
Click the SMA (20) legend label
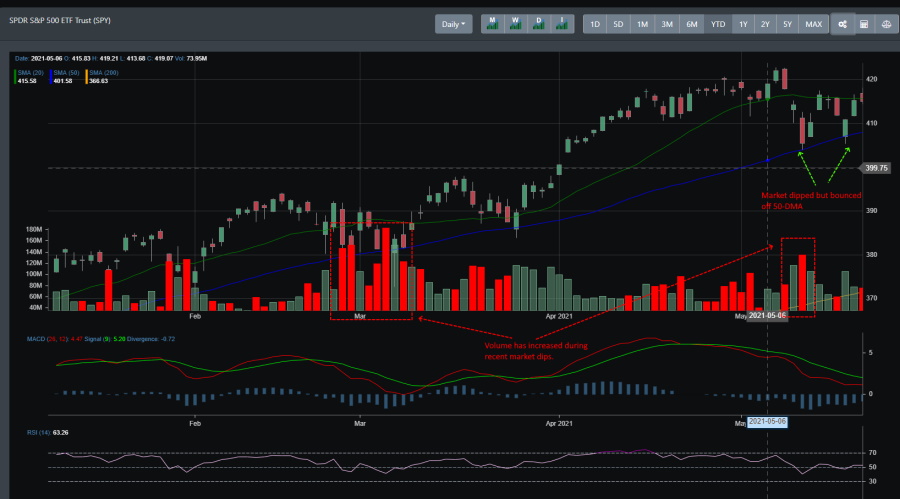[30, 73]
